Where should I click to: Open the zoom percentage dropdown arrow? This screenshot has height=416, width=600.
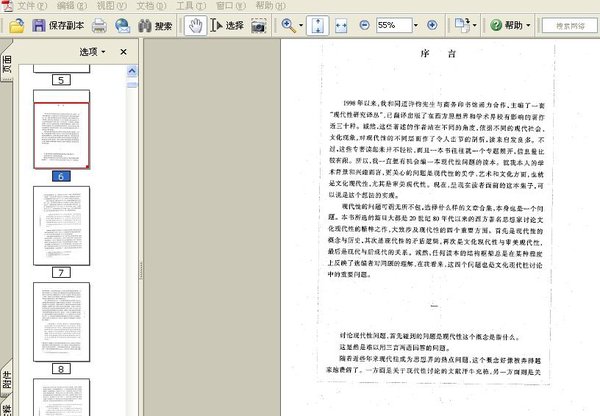(x=416, y=26)
